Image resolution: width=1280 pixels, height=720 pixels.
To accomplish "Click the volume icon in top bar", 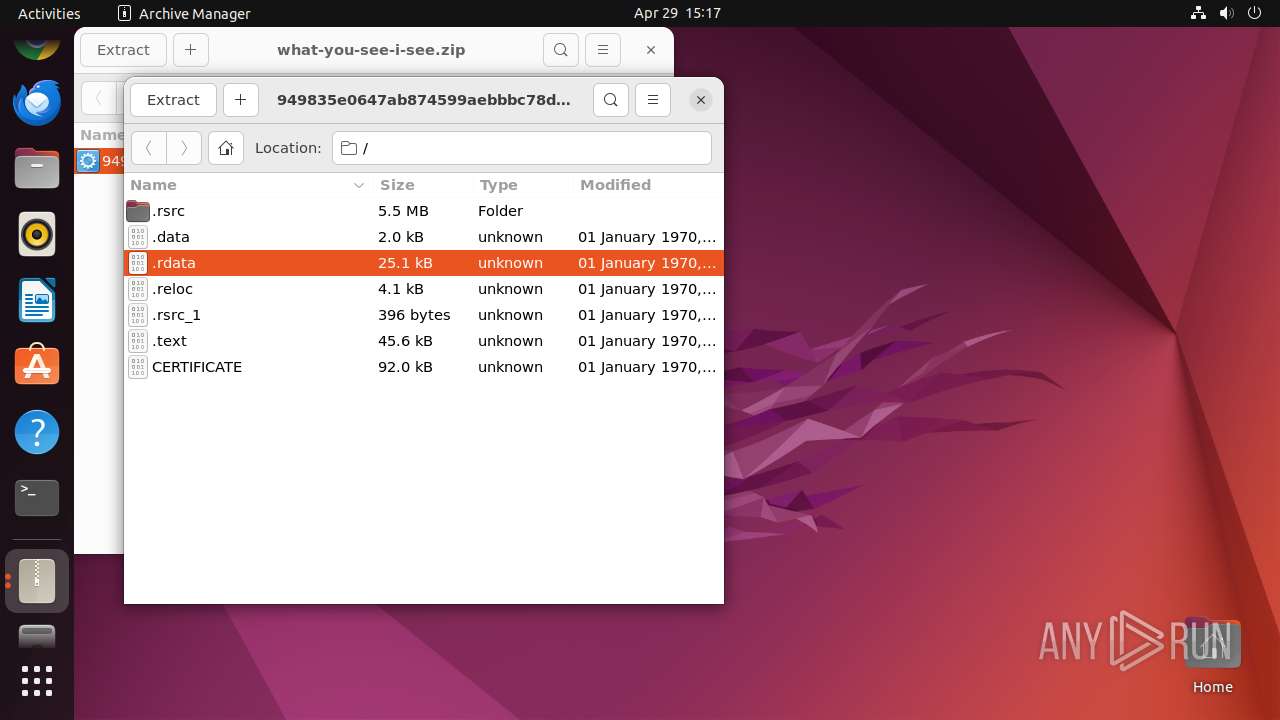I will point(1227,13).
